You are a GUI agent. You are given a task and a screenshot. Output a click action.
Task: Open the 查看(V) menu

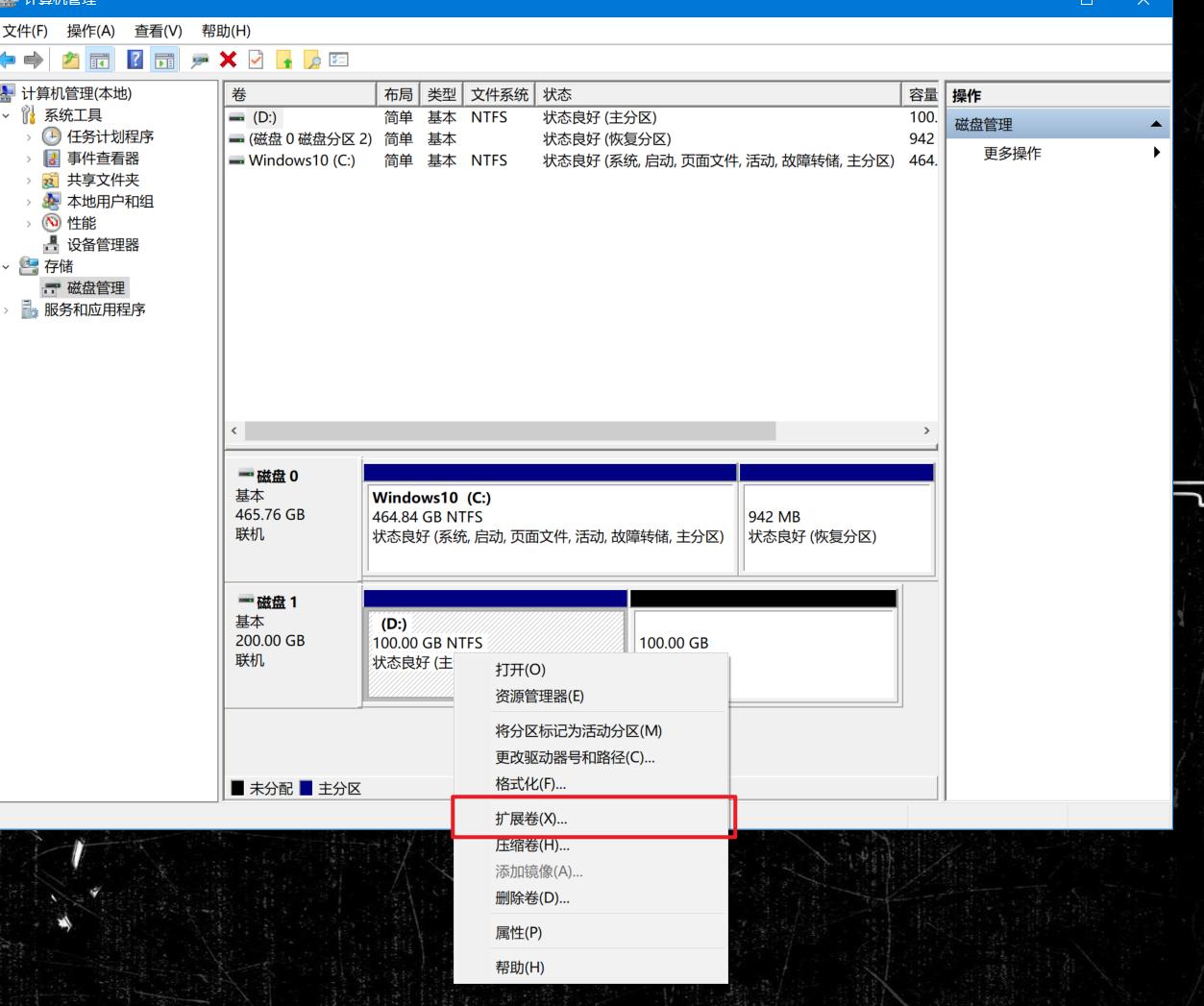point(159,31)
